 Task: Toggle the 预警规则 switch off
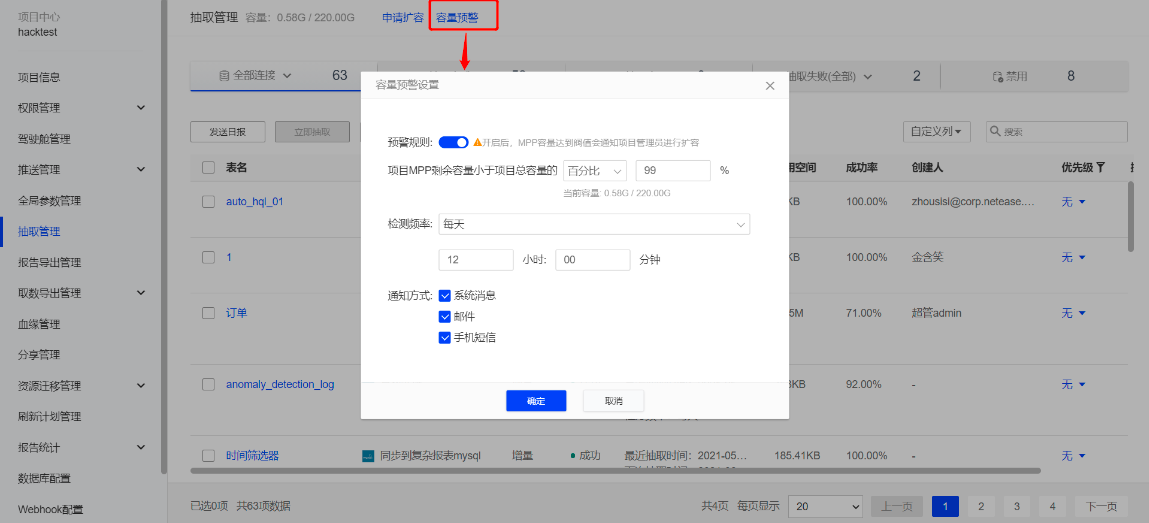(x=453, y=143)
